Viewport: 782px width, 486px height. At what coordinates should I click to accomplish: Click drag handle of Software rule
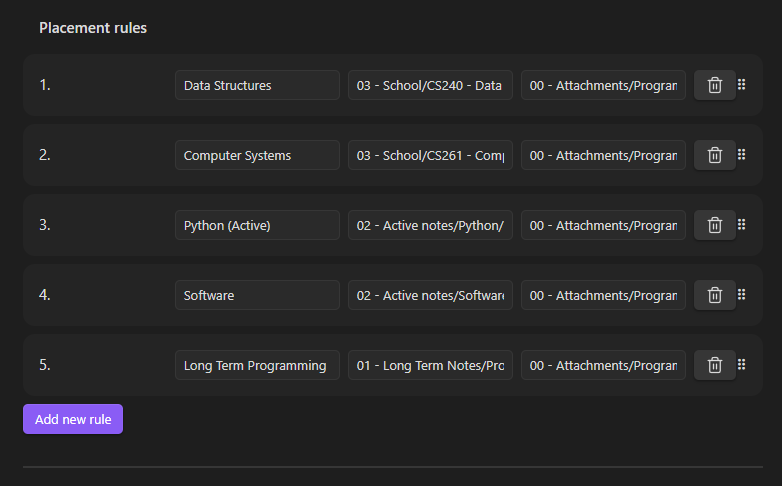pos(742,295)
